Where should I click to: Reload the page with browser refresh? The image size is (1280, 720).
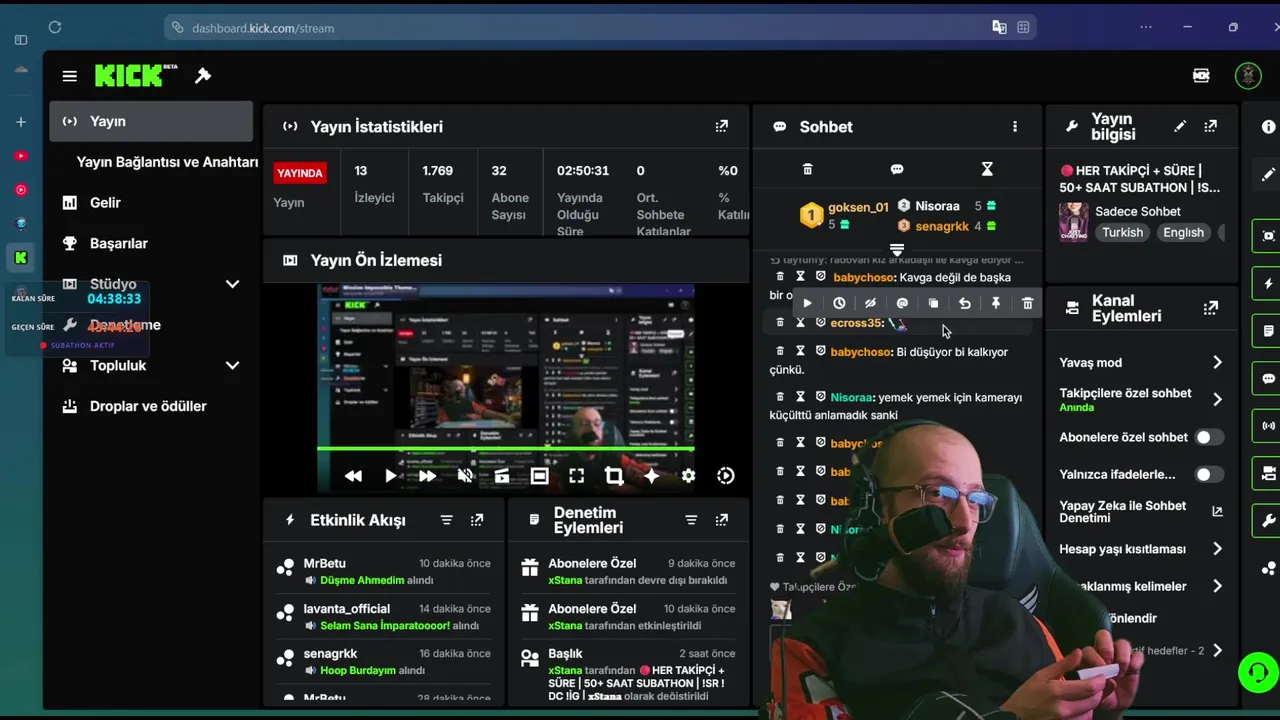click(x=55, y=27)
